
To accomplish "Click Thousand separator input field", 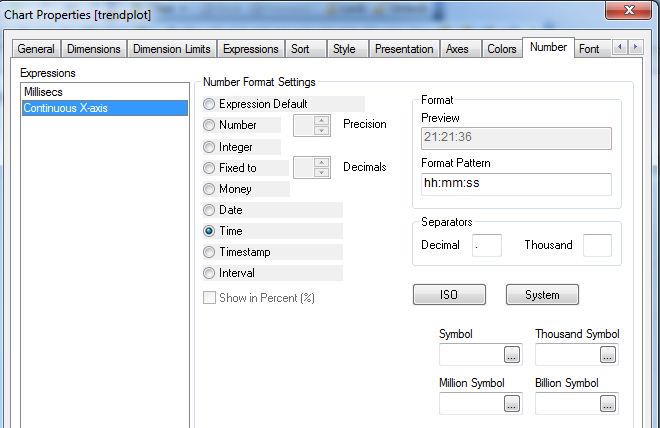I will [597, 245].
